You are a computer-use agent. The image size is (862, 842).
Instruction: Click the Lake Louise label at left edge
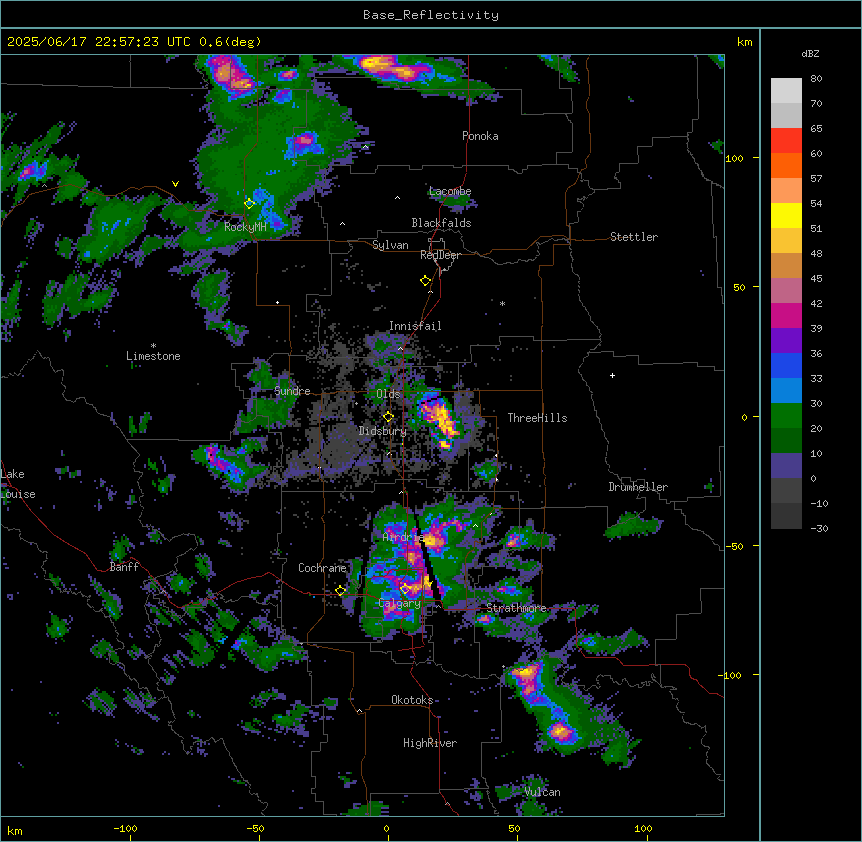(x=18, y=484)
